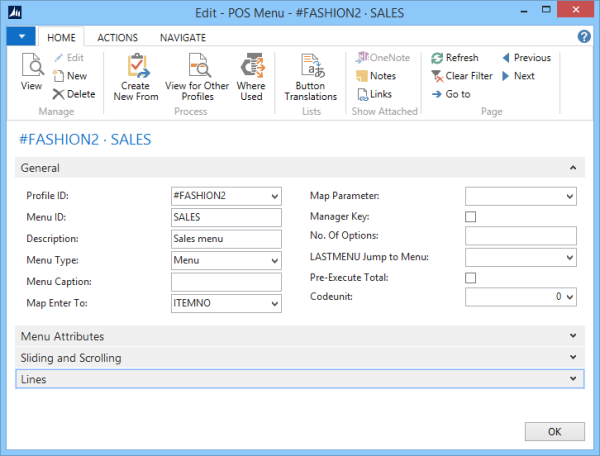600x456 pixels.
Task: Switch to the NAVIGATE ribbon tab
Action: pos(183,37)
